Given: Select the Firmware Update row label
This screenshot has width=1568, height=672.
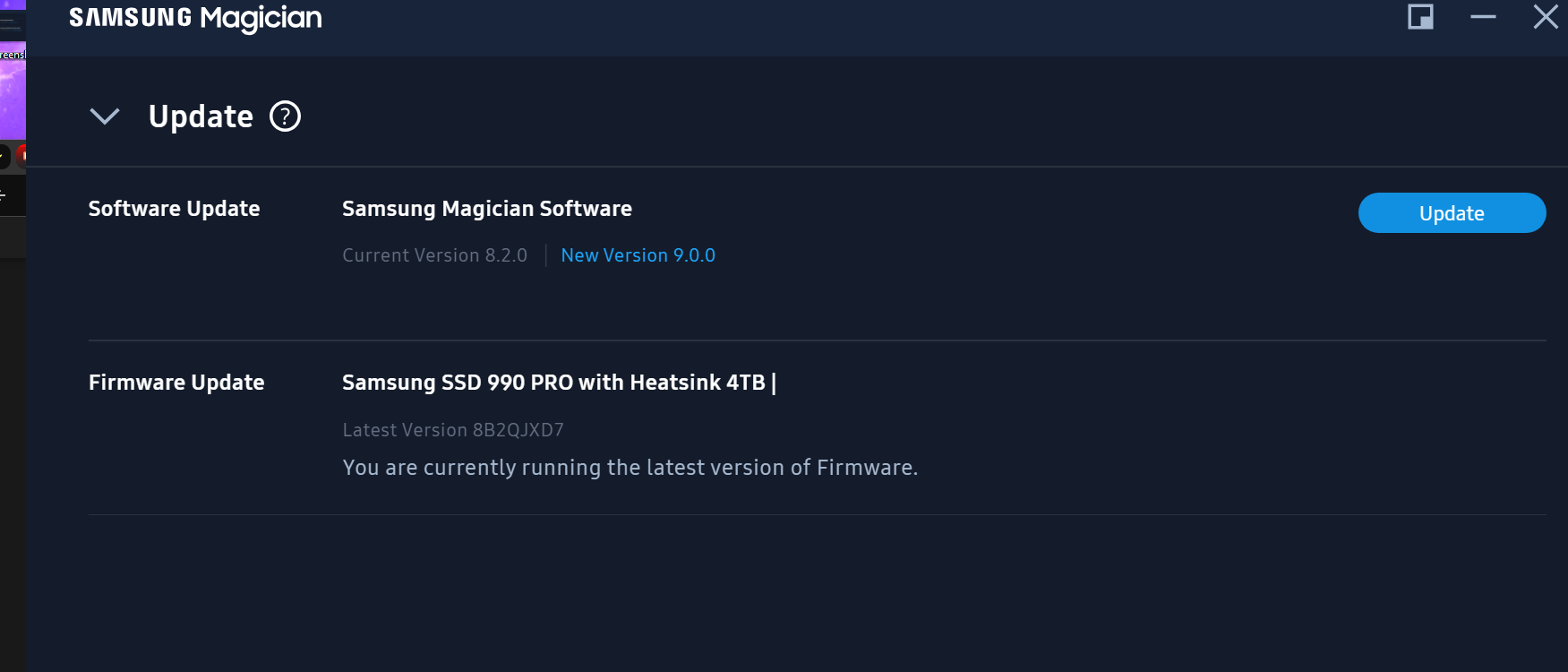Looking at the screenshot, I should tap(176, 383).
